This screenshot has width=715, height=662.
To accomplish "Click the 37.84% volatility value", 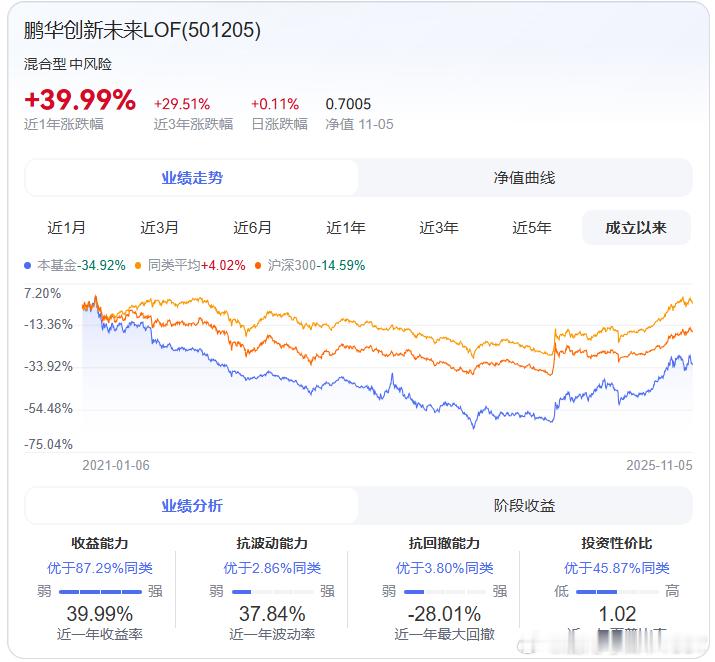I will coord(272,614).
